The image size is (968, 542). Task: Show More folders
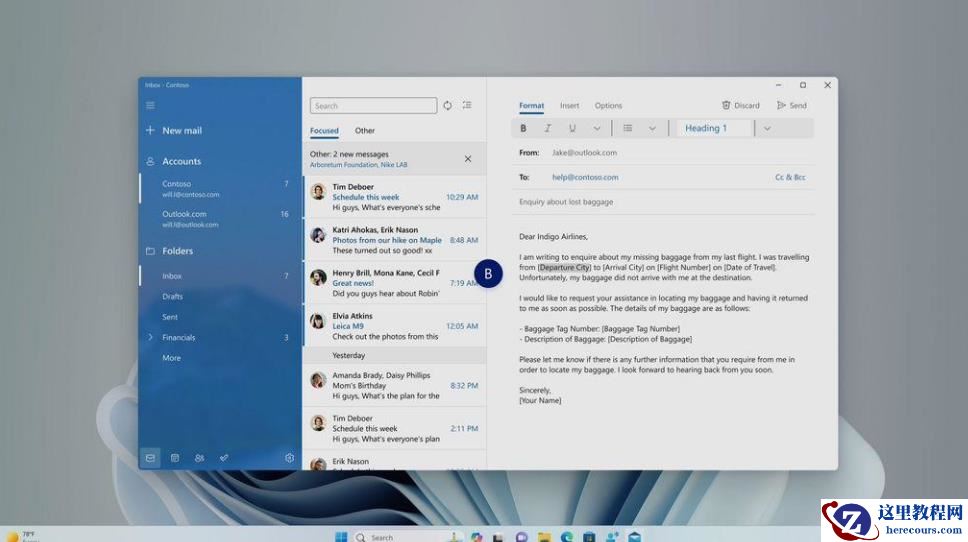172,358
